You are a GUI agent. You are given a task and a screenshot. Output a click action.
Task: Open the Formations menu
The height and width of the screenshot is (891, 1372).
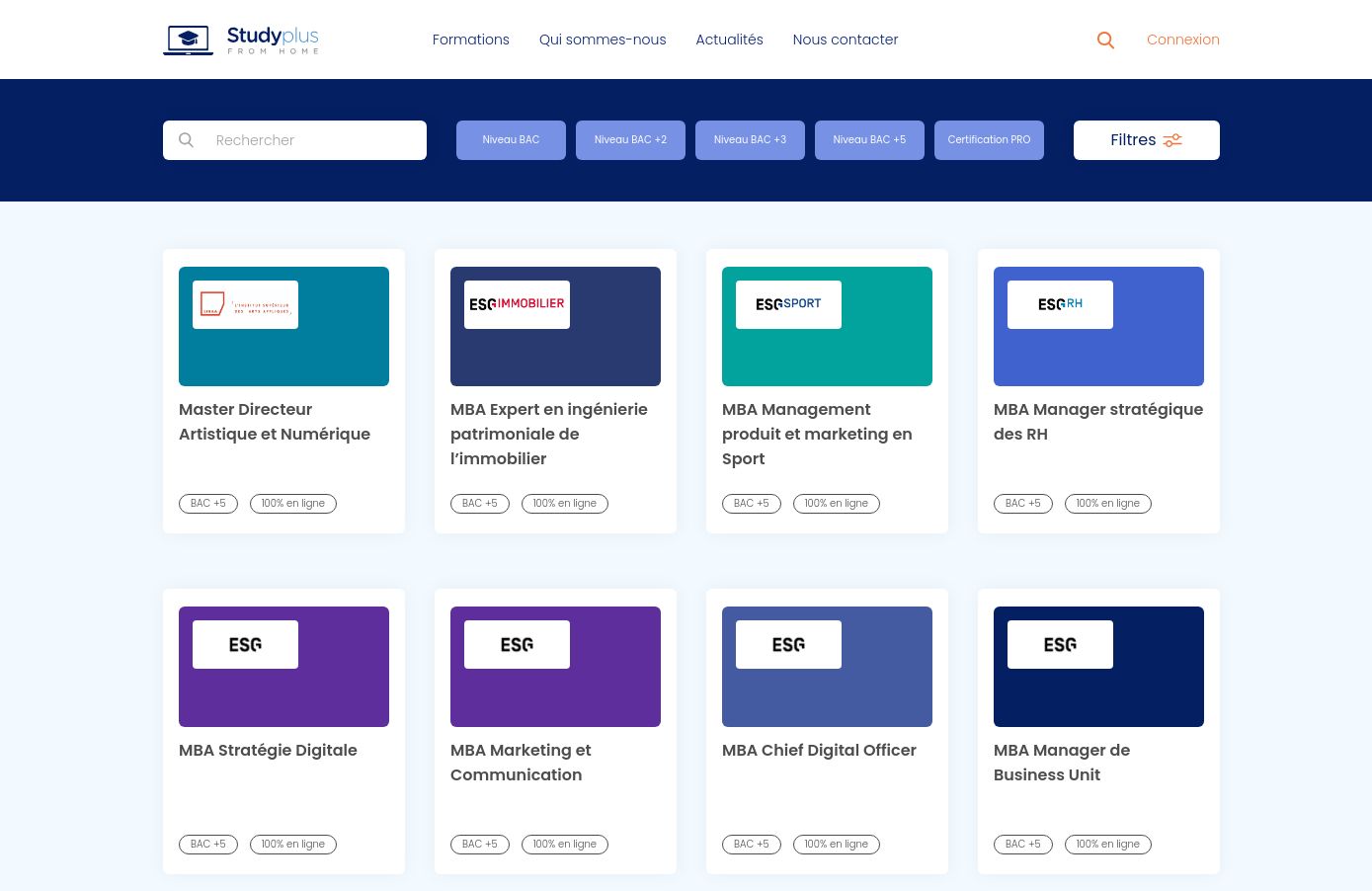click(470, 40)
